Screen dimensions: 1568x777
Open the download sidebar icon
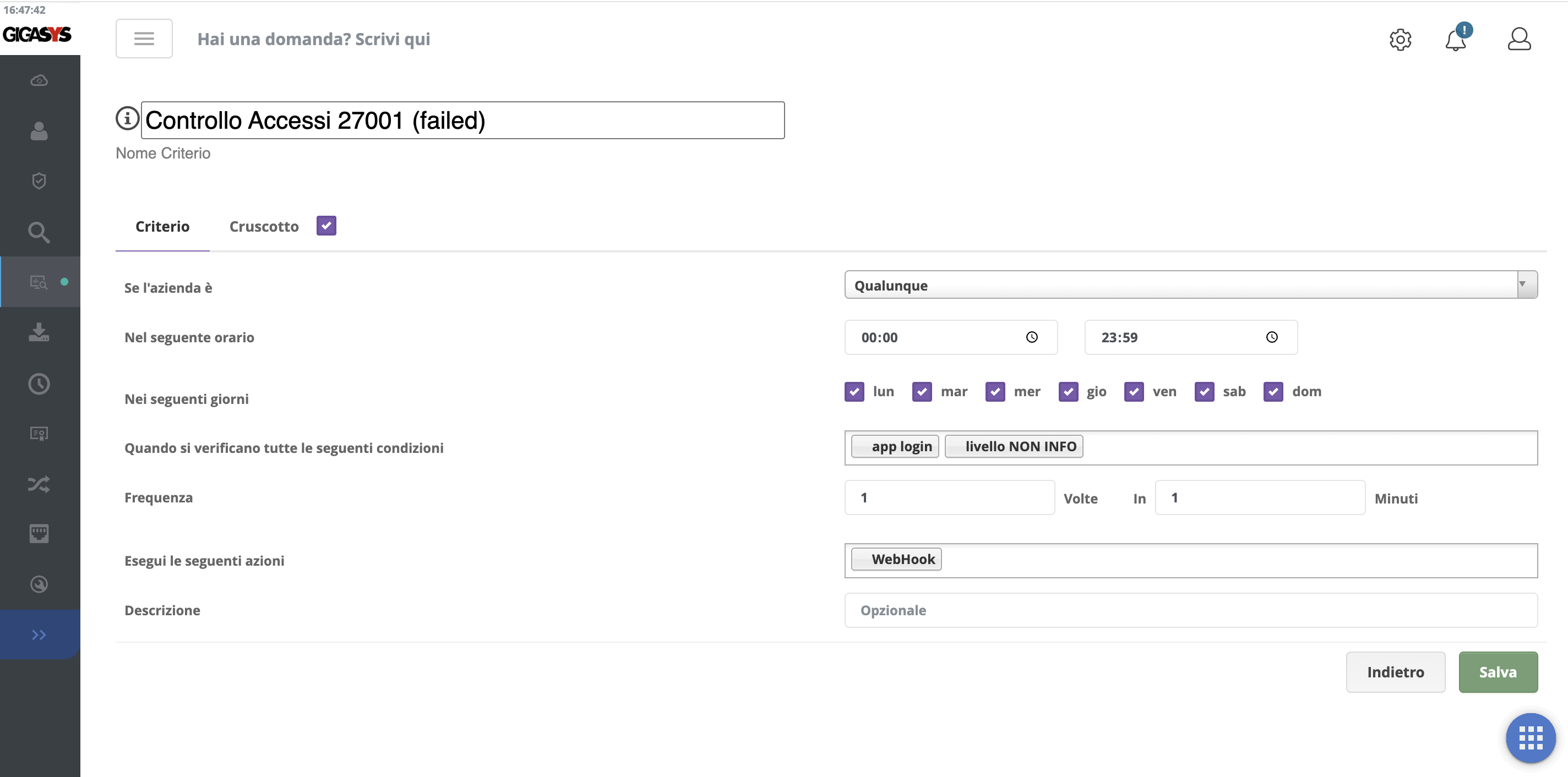[39, 332]
